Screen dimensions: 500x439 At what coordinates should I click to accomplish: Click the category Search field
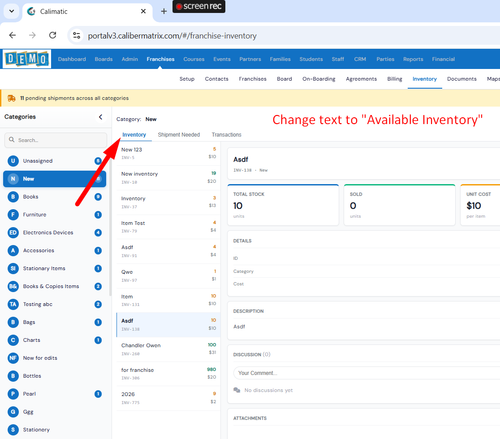56,140
